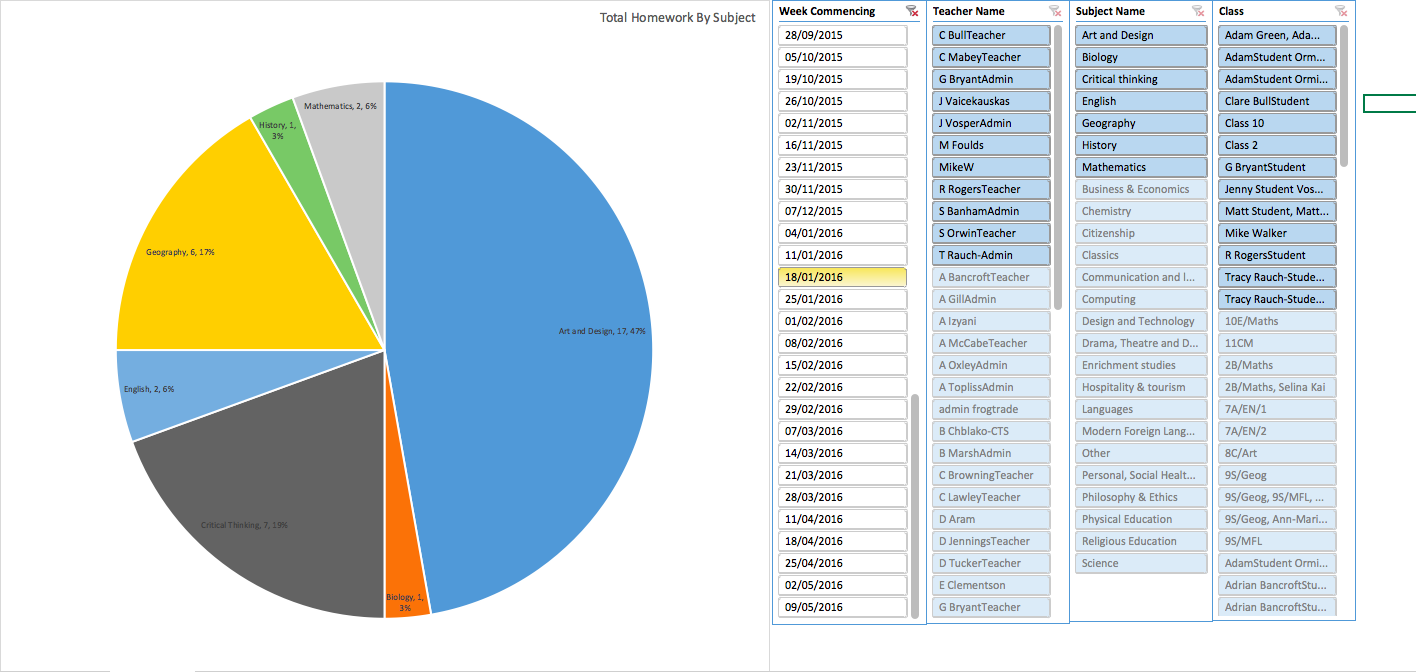1416x672 pixels.
Task: Select the Total Homework By Subject title
Action: point(678,18)
